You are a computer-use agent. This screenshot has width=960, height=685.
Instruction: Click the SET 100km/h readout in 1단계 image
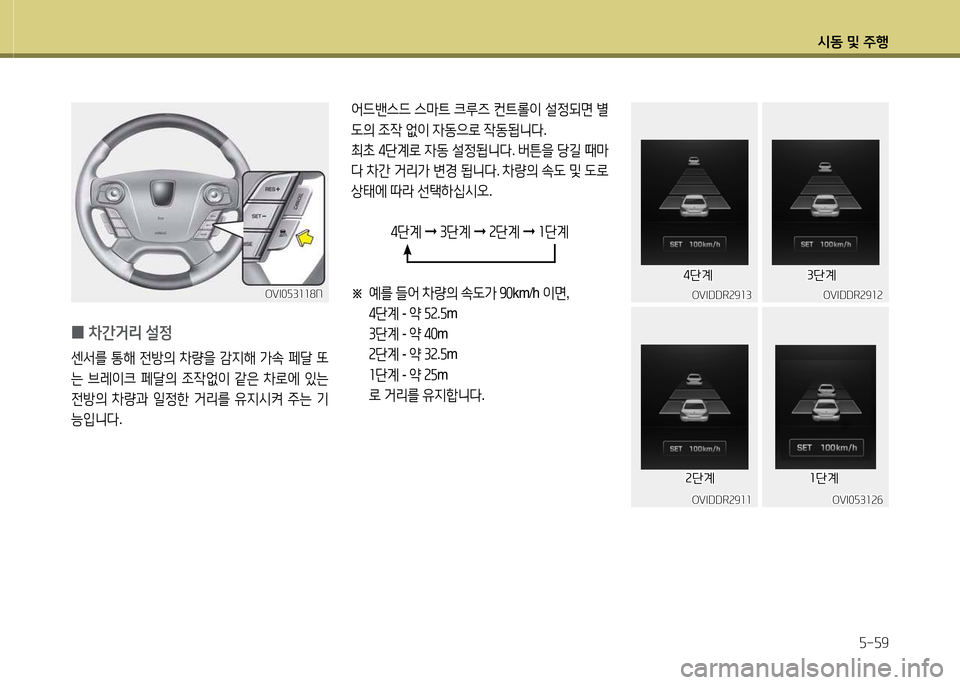826,447
